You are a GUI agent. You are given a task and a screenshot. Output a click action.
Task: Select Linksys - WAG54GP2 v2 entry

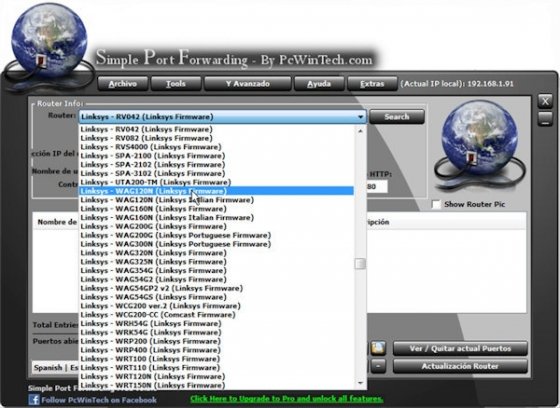click(x=216, y=288)
